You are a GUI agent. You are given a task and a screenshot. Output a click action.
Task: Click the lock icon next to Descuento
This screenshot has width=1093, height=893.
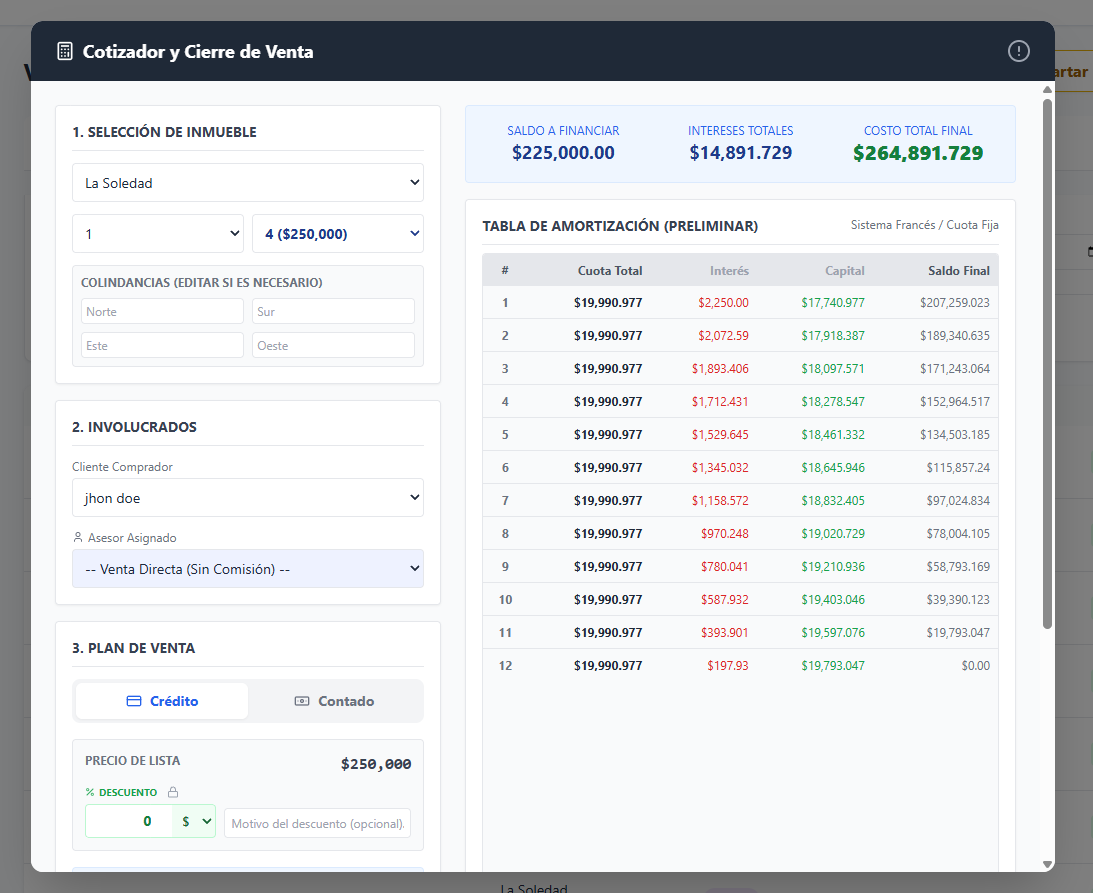[173, 792]
